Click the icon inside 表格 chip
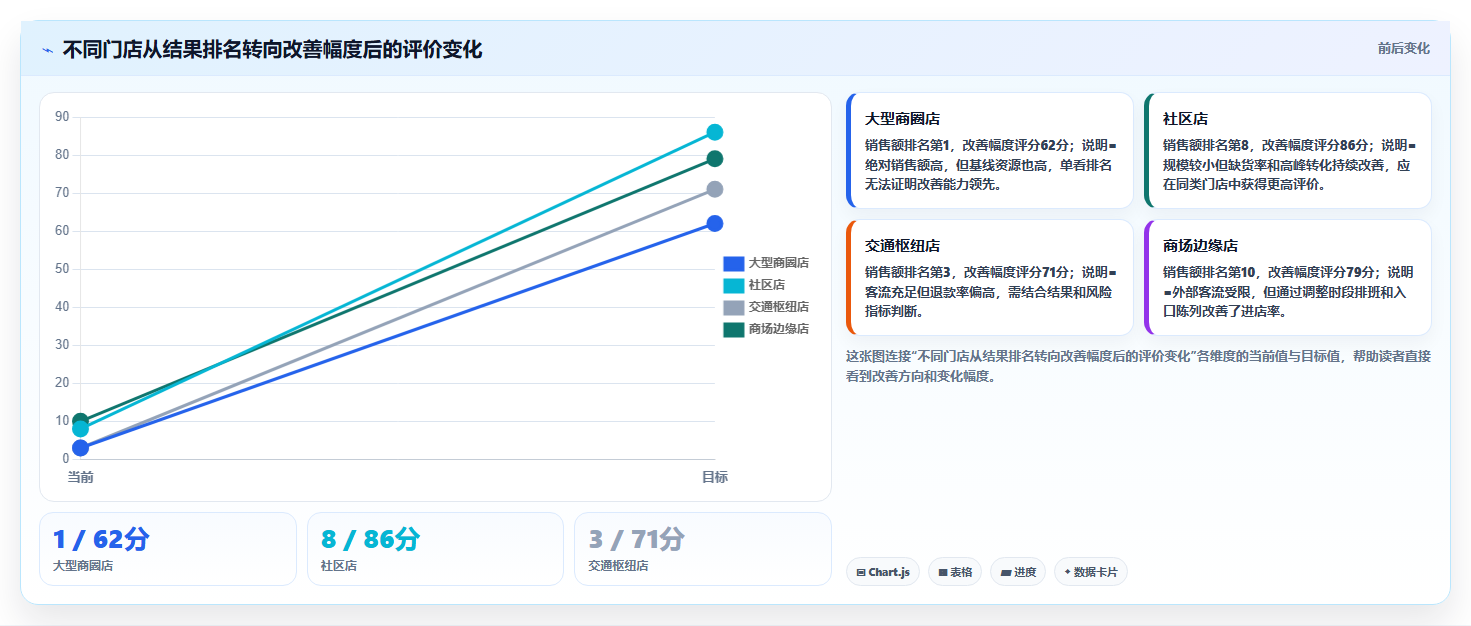 point(943,573)
